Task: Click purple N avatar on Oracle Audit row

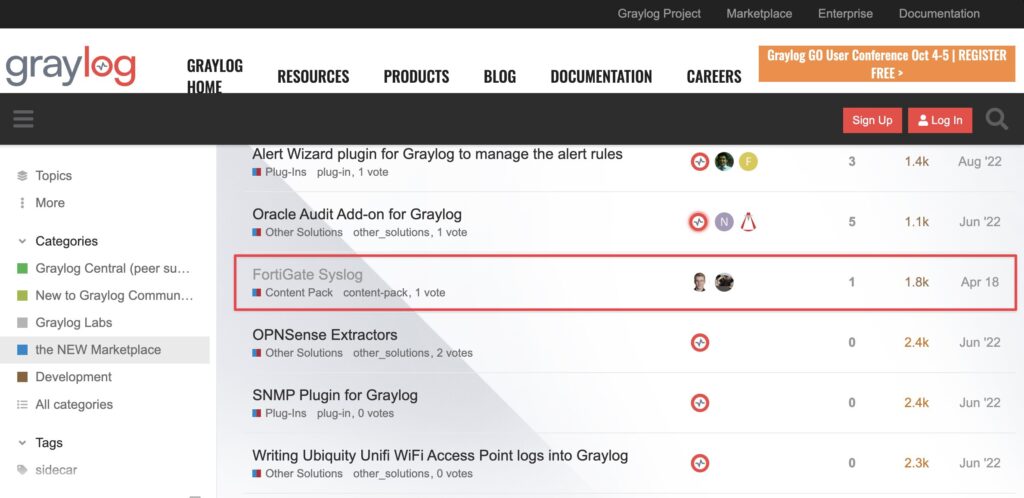Action: tap(724, 222)
